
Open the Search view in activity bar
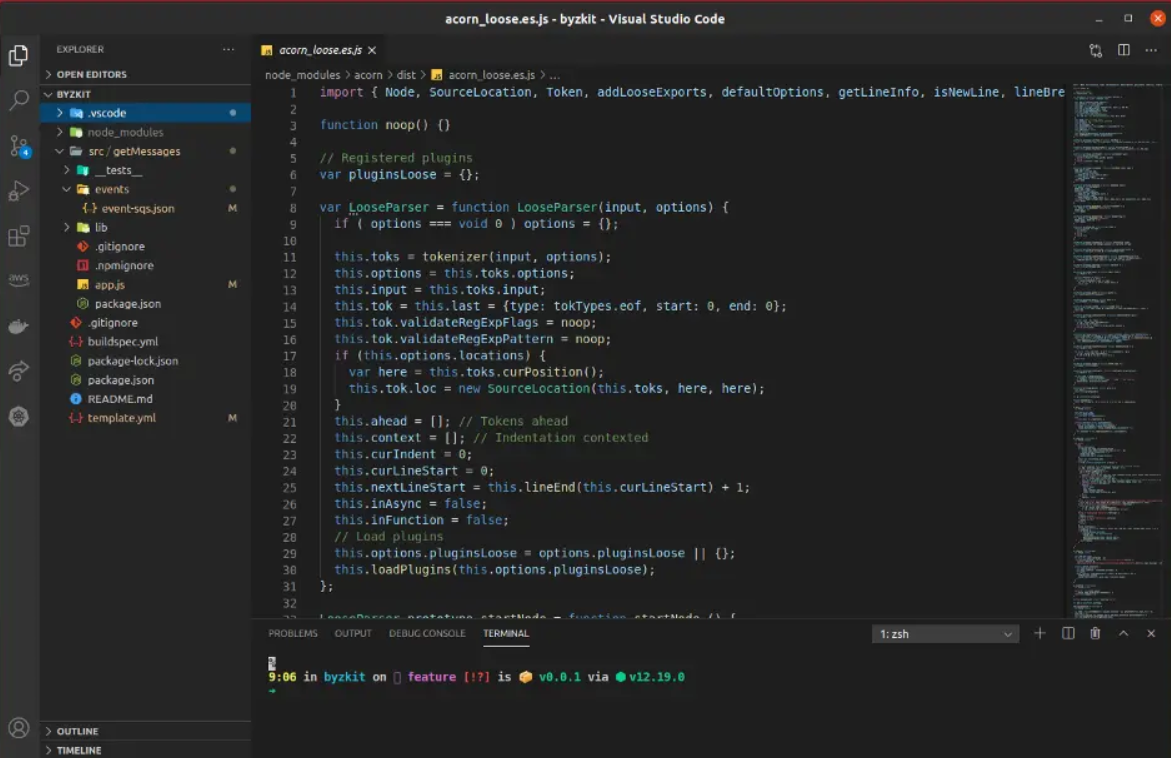pyautogui.click(x=19, y=100)
